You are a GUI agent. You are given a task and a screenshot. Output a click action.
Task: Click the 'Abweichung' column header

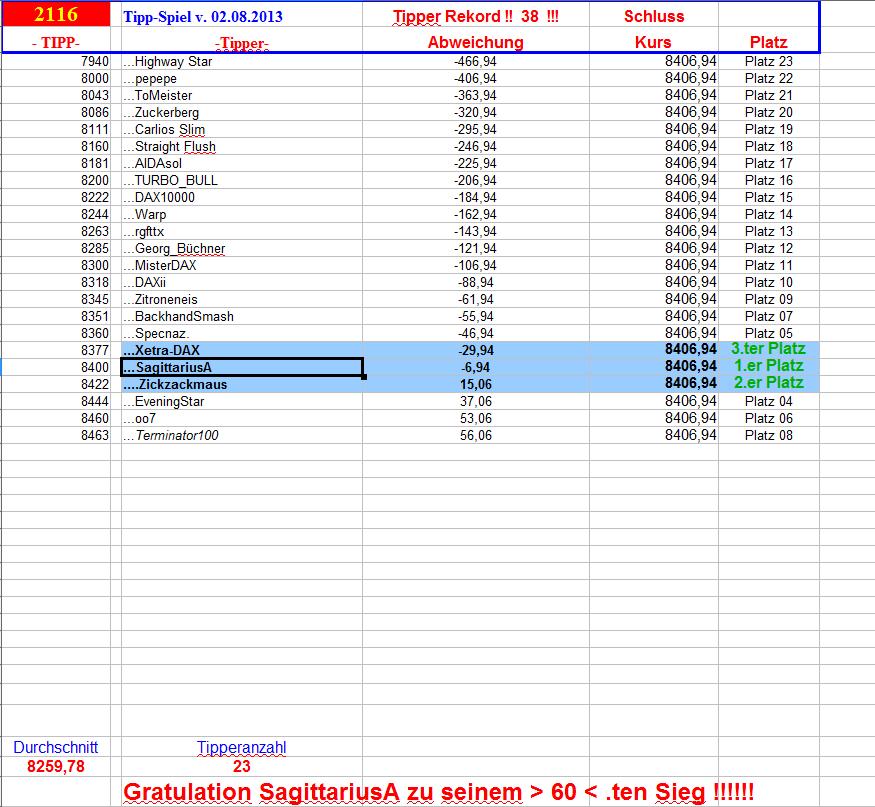point(475,42)
